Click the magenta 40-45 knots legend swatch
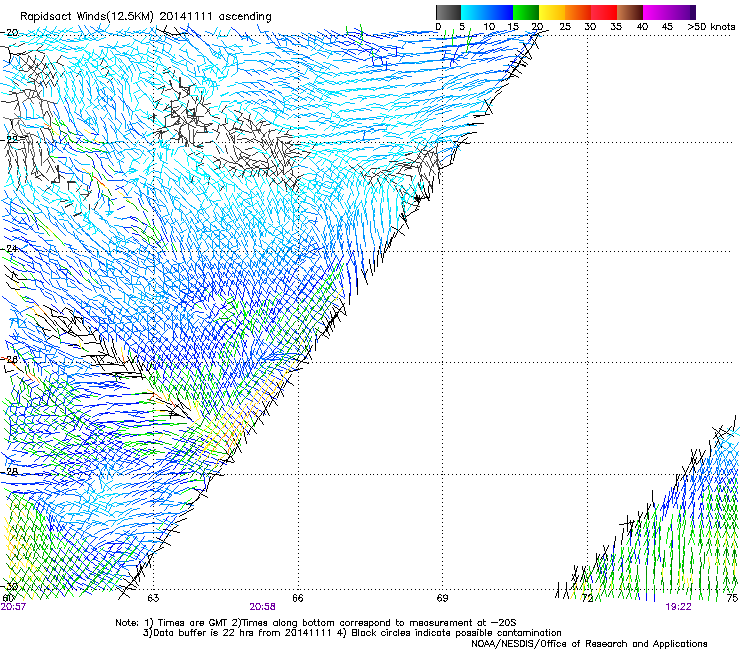Screen dimensions: 740x650 coord(656,12)
